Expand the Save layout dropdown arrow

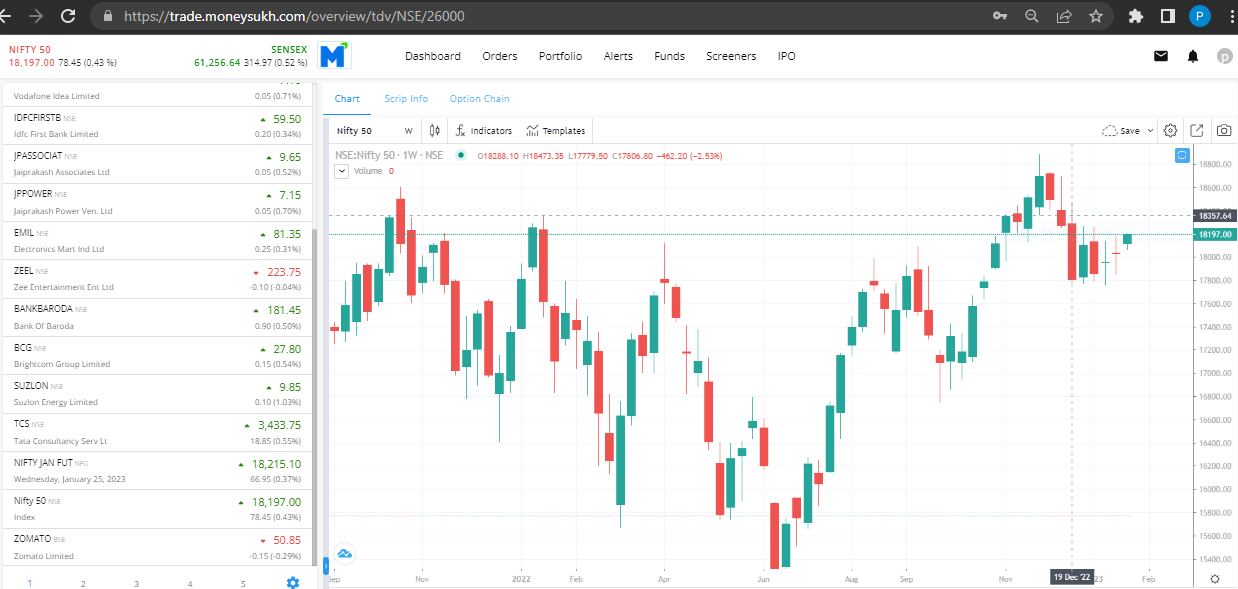coord(1150,131)
